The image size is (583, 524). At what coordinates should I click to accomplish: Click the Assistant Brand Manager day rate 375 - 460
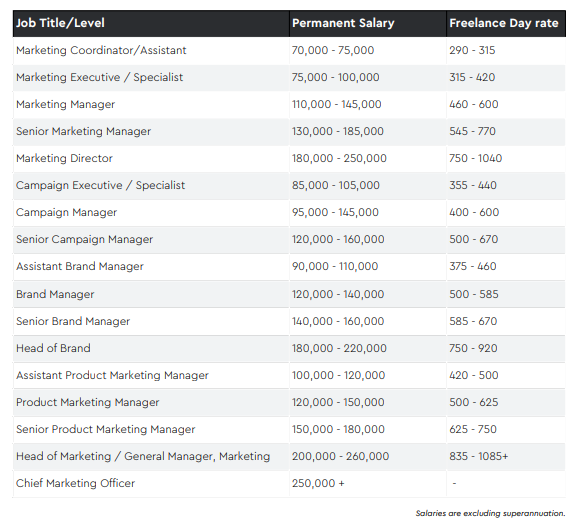(x=473, y=266)
